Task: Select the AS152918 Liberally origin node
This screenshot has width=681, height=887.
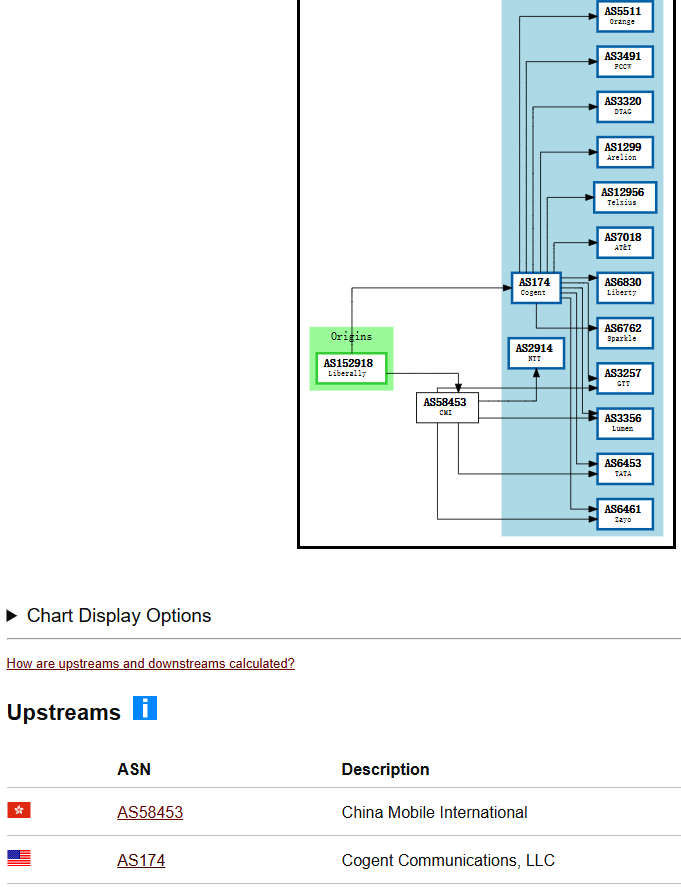Action: coord(351,368)
